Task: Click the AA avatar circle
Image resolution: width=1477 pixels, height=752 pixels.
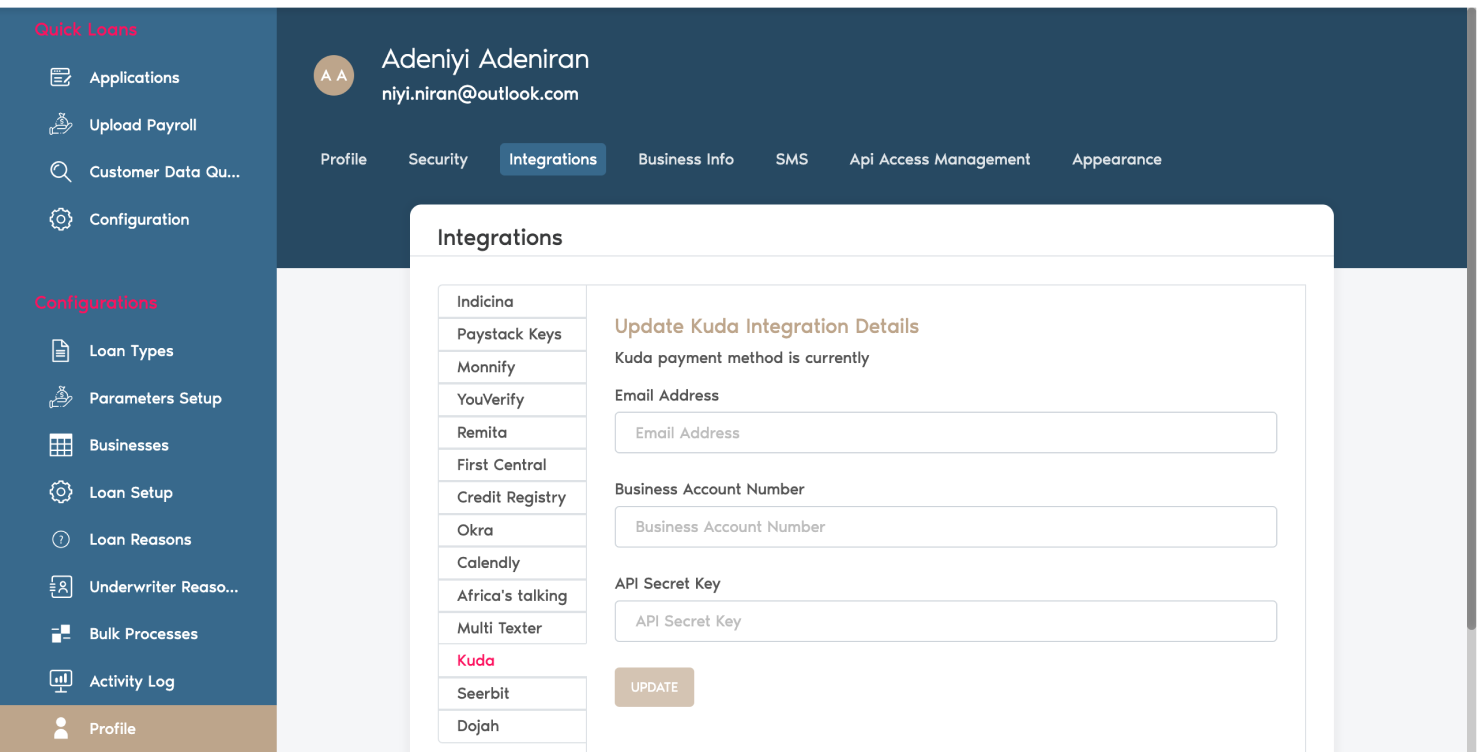Action: [x=333, y=75]
